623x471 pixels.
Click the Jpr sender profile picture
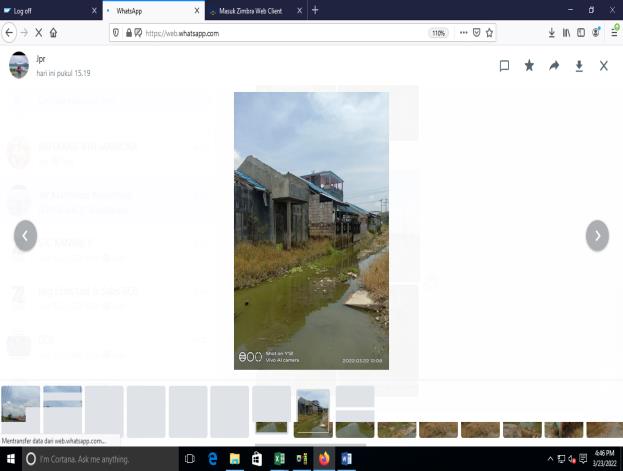coord(19,66)
